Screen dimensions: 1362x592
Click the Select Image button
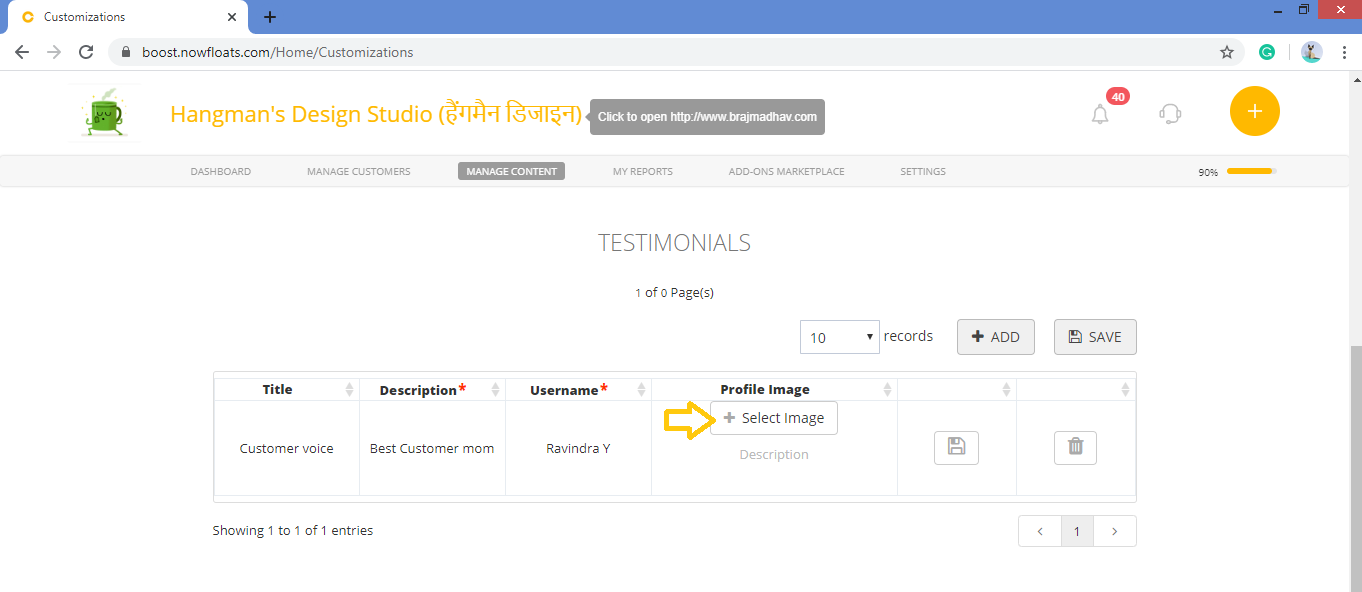pyautogui.click(x=774, y=418)
